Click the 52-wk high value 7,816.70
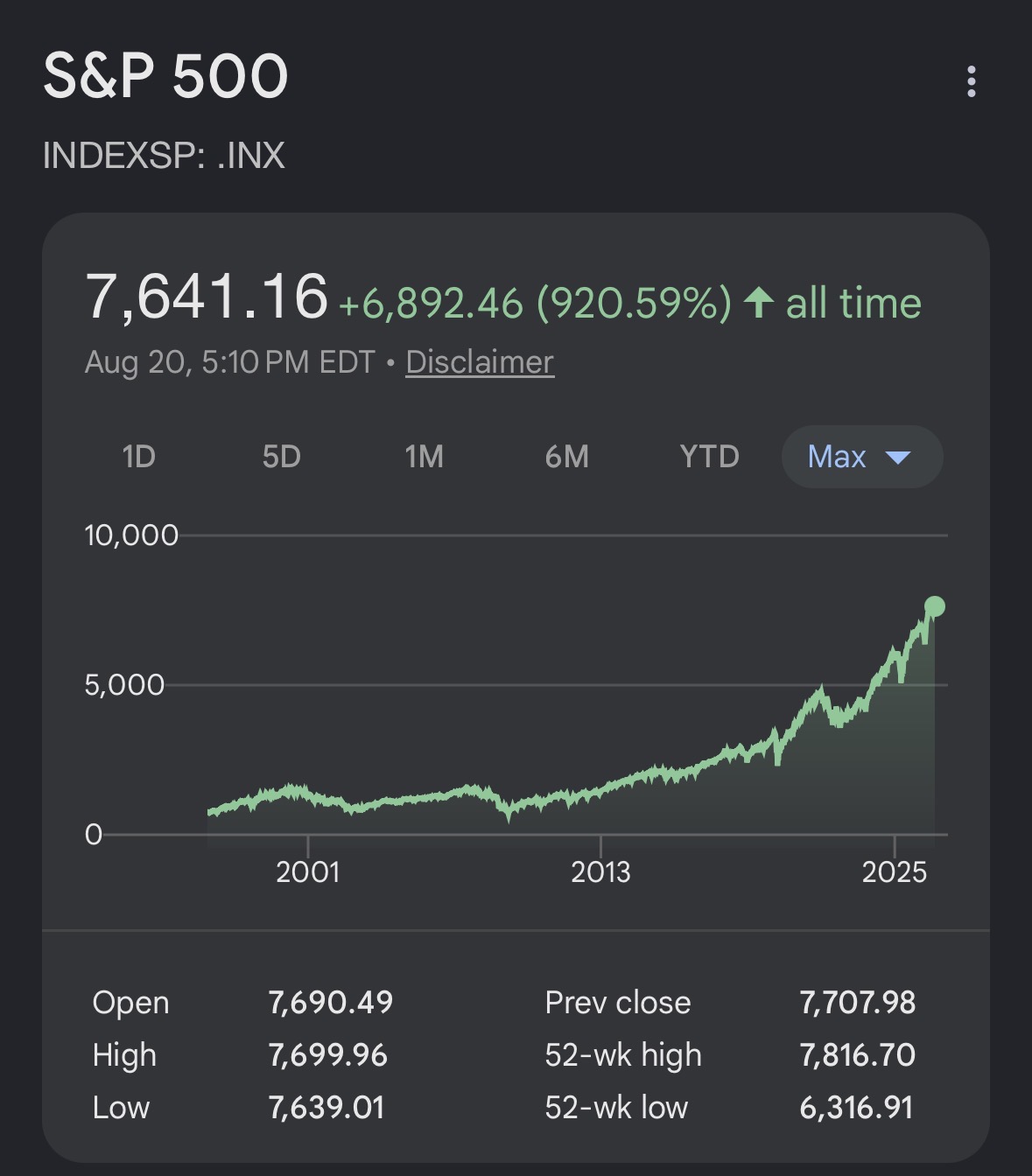Viewport: 1032px width, 1176px height. (x=857, y=1055)
